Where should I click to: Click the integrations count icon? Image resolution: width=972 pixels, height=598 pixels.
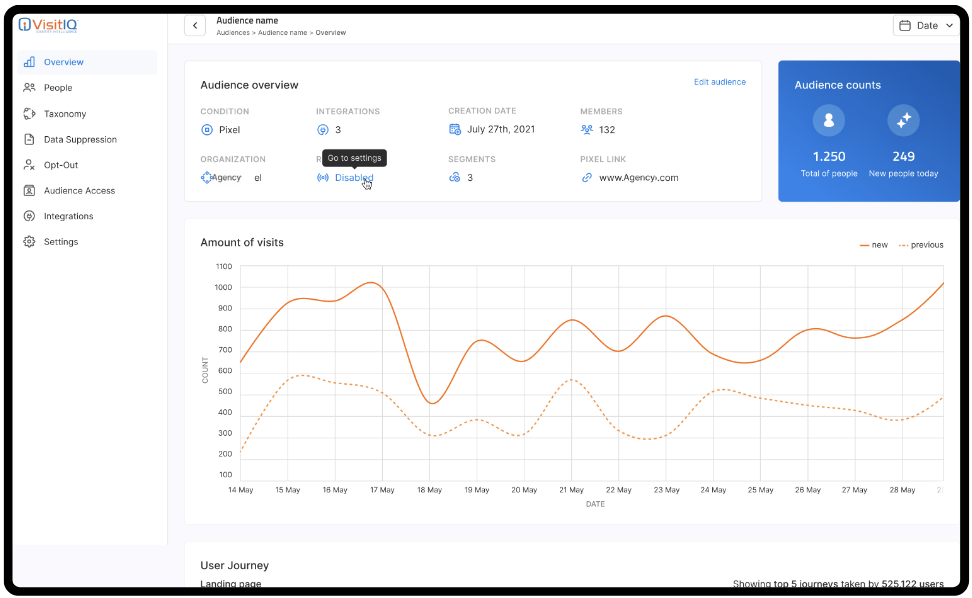(x=322, y=130)
